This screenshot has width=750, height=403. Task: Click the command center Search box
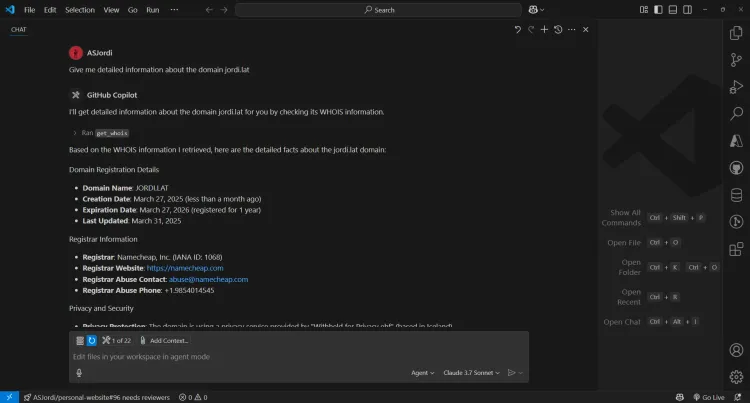pos(378,10)
